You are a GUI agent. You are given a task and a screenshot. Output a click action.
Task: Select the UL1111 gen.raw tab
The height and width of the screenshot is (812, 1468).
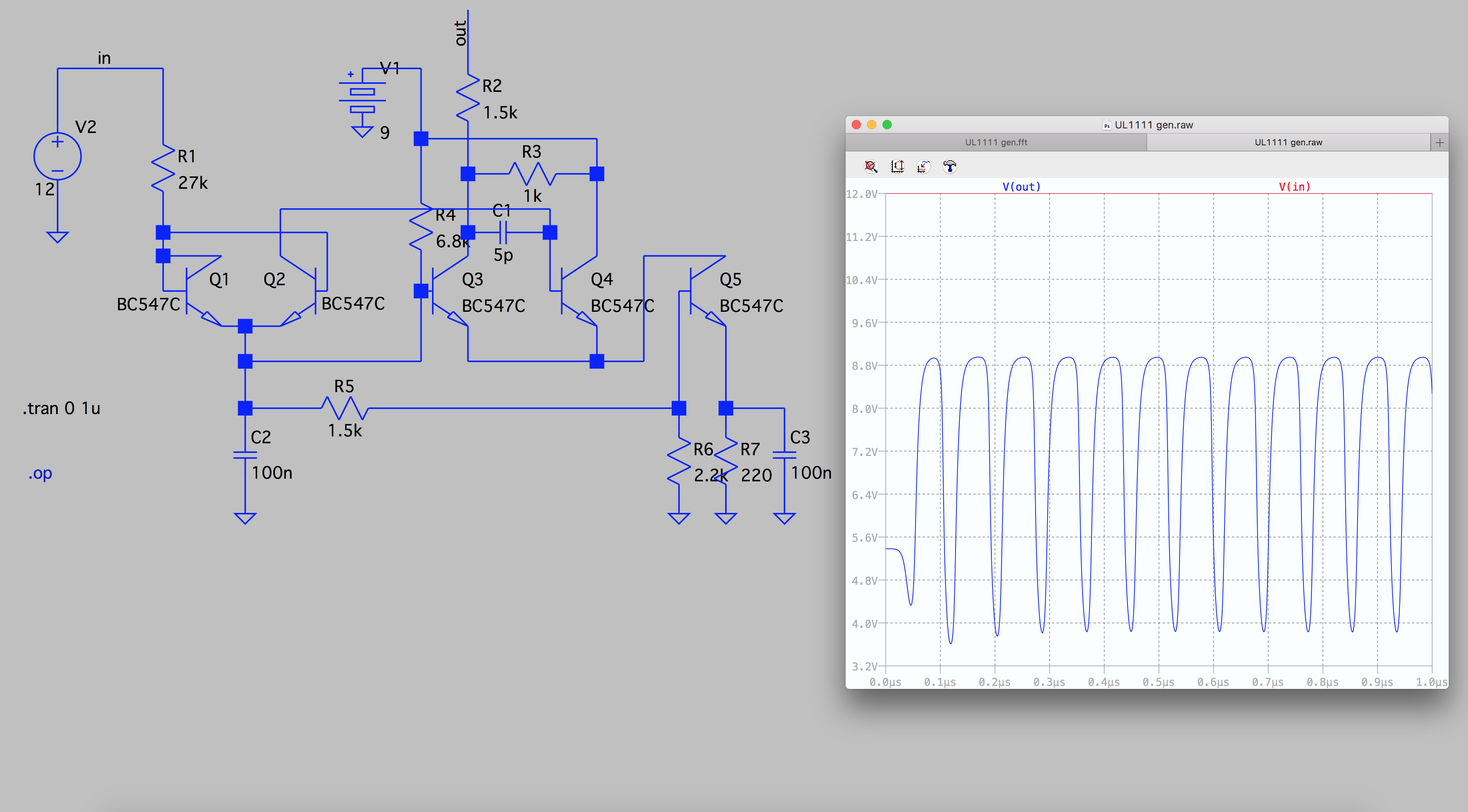click(x=1288, y=142)
